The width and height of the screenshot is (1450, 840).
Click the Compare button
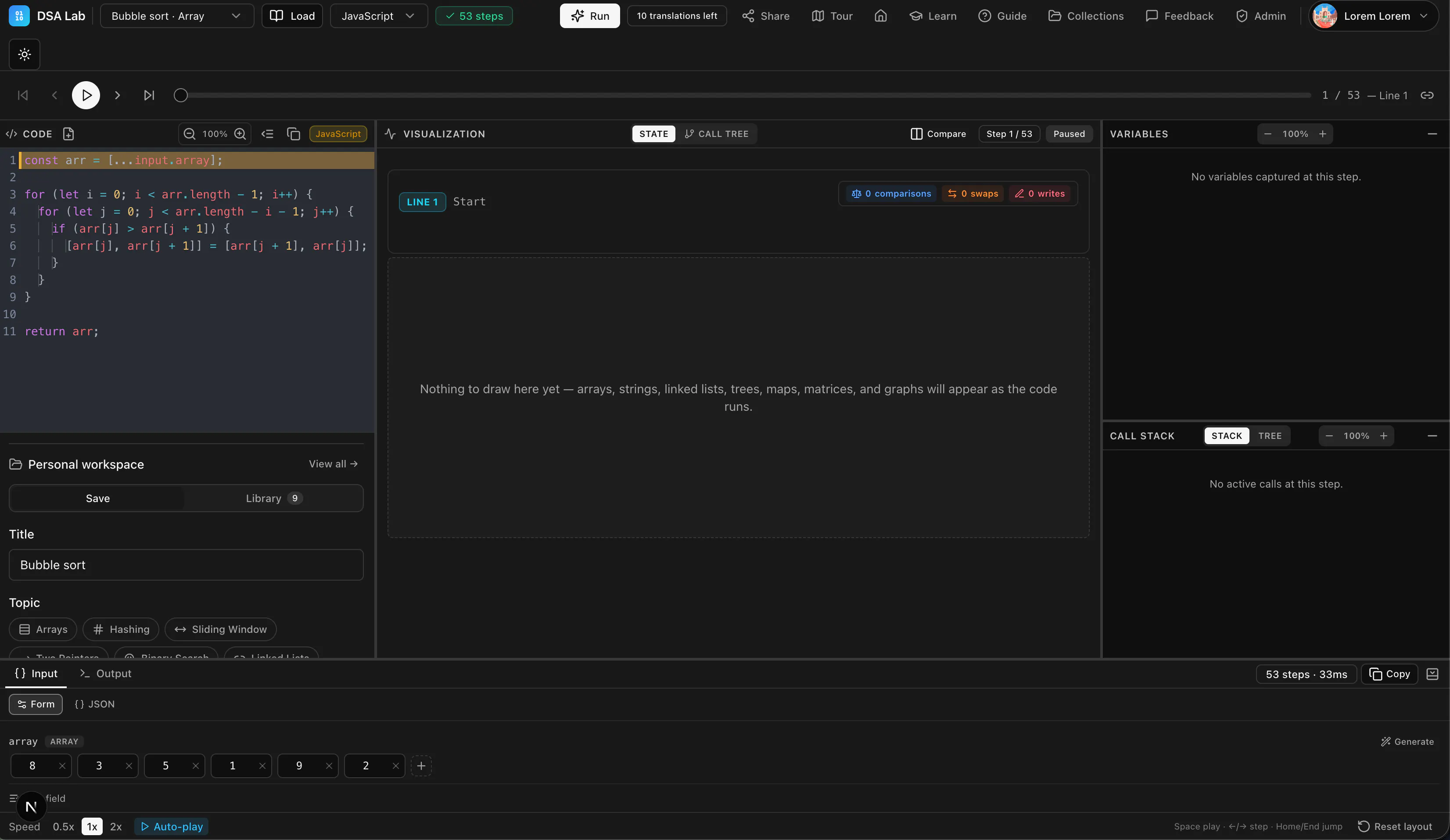click(x=938, y=134)
